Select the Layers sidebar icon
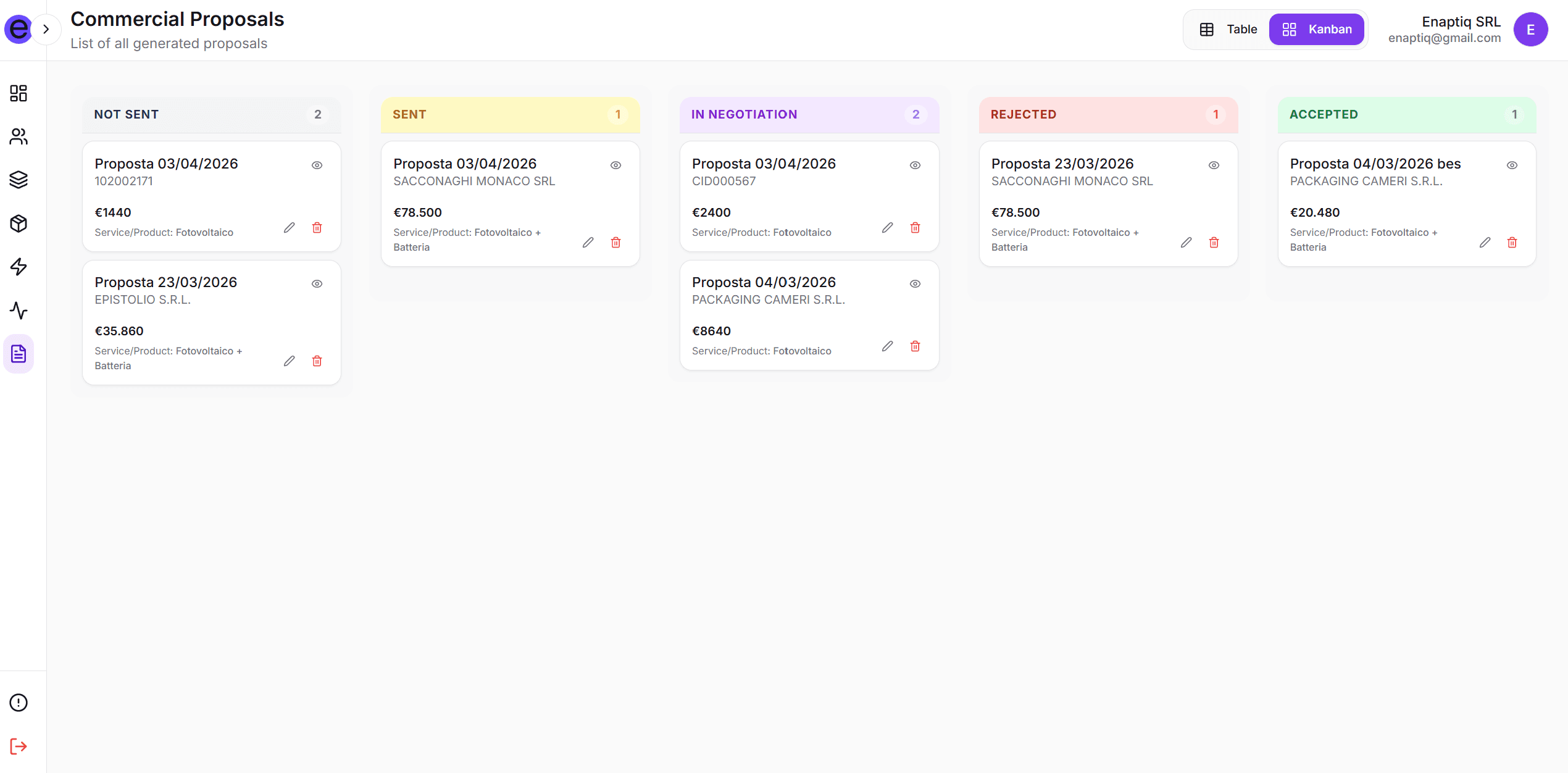This screenshot has height=773, width=1568. [19, 180]
